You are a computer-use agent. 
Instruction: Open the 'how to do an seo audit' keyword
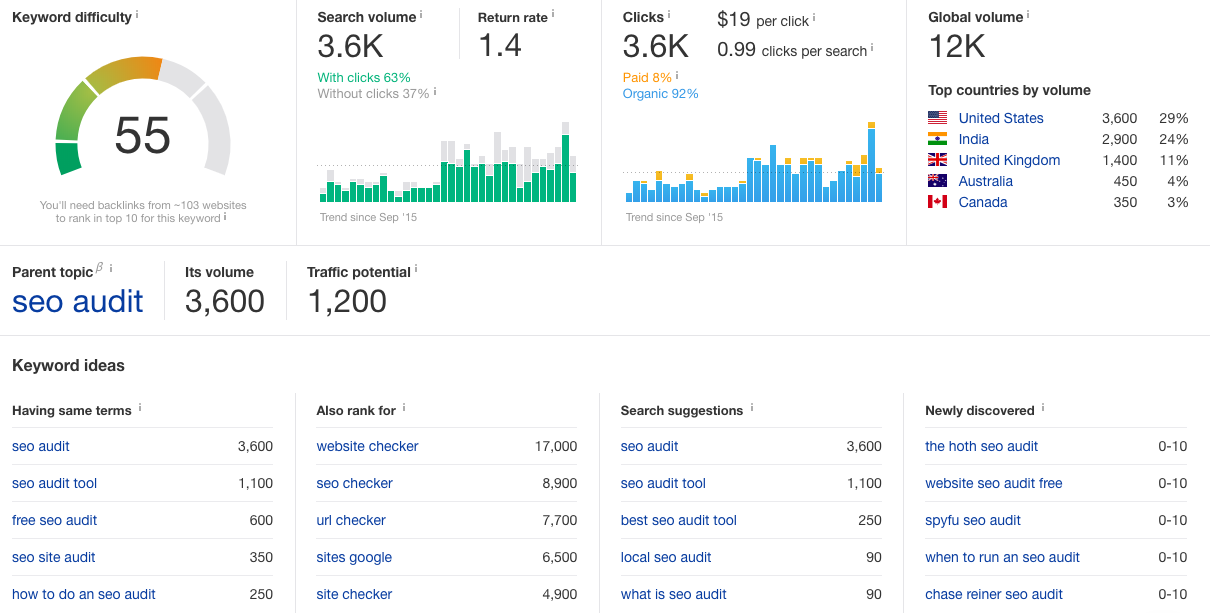(x=84, y=594)
